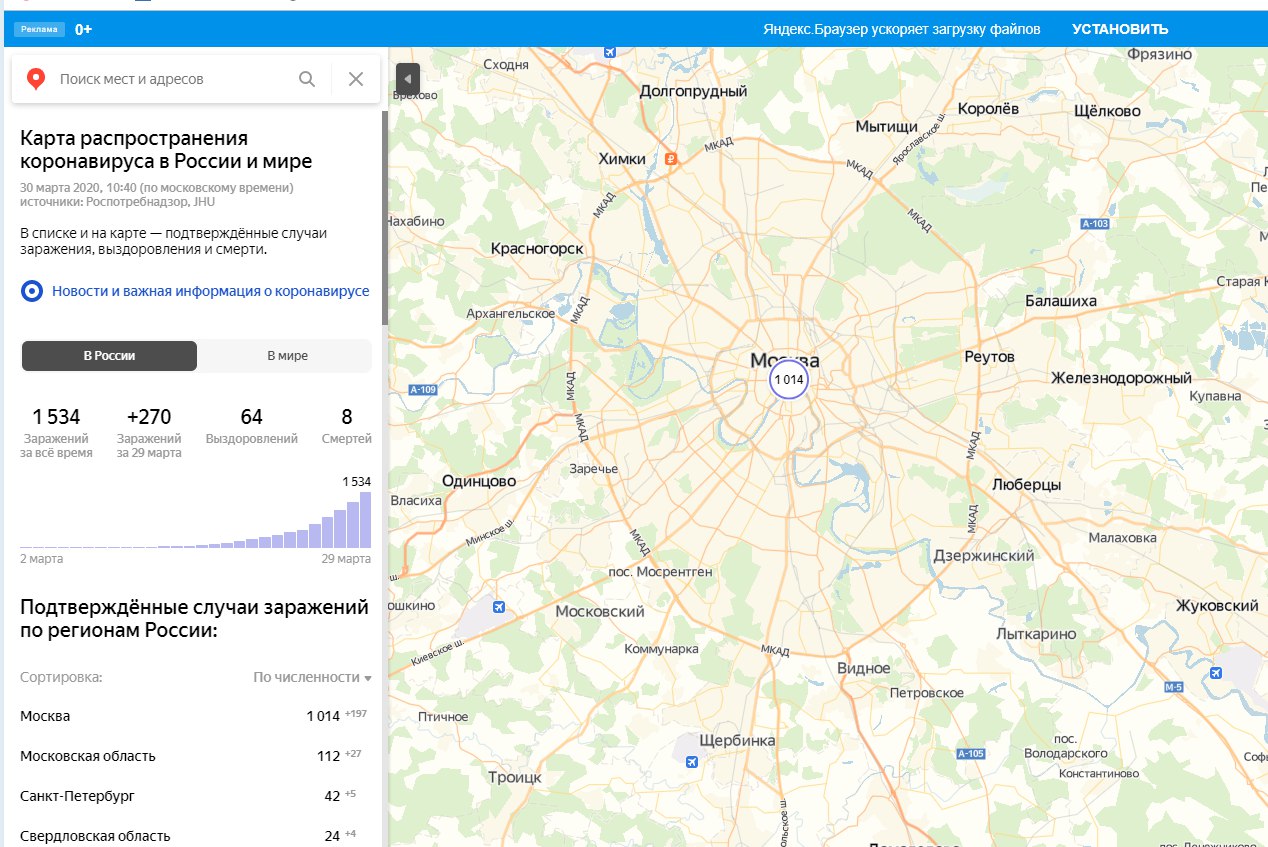Open the sorting dropdown По численности
The width and height of the screenshot is (1268, 847).
point(312,677)
